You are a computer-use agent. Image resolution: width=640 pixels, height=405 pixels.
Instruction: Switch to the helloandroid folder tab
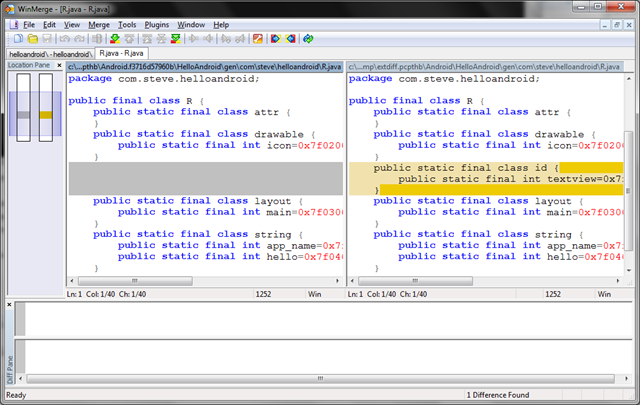[x=50, y=54]
